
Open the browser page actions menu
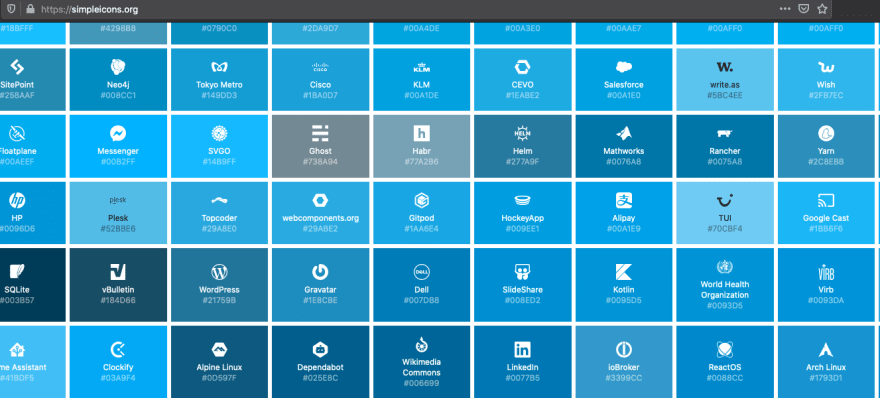click(785, 9)
